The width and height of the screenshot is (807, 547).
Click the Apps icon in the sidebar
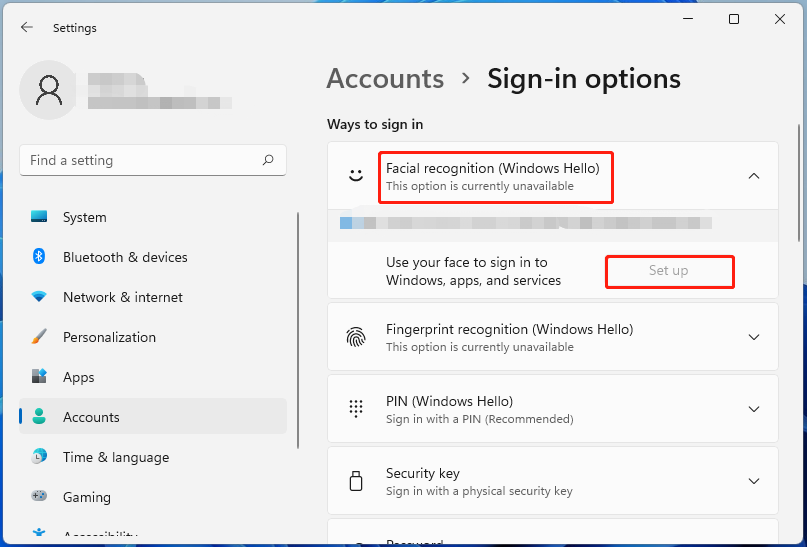pyautogui.click(x=39, y=376)
